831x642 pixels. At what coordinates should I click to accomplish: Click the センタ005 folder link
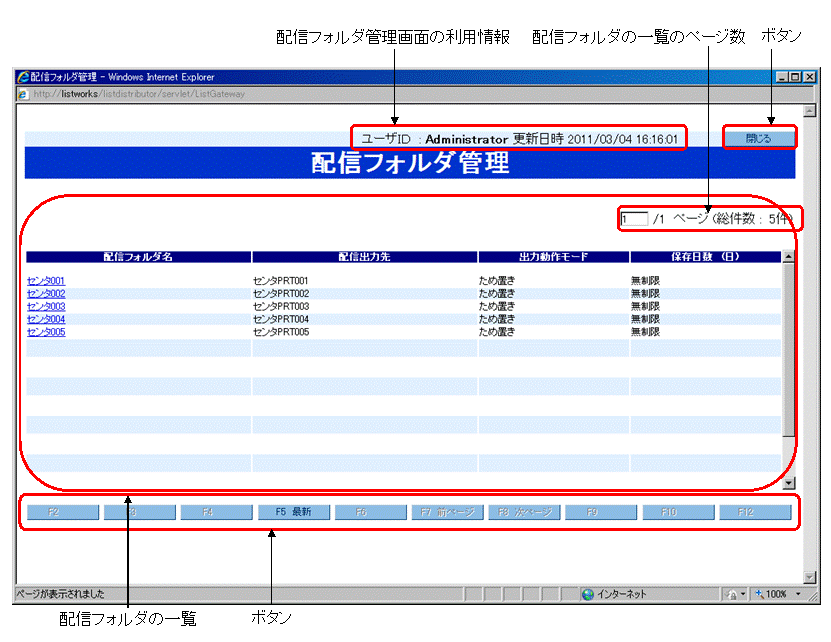click(x=46, y=332)
